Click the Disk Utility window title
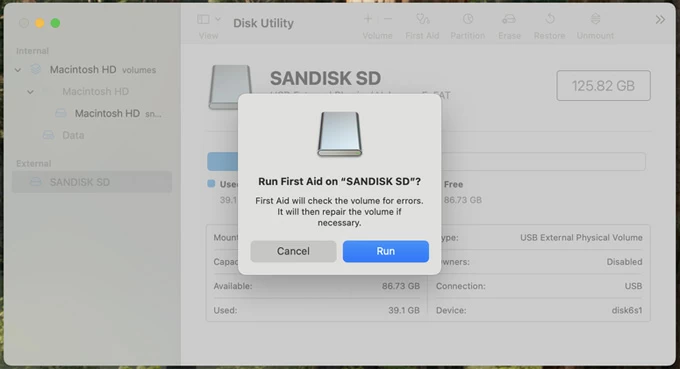This screenshot has height=369, width=680. click(263, 23)
